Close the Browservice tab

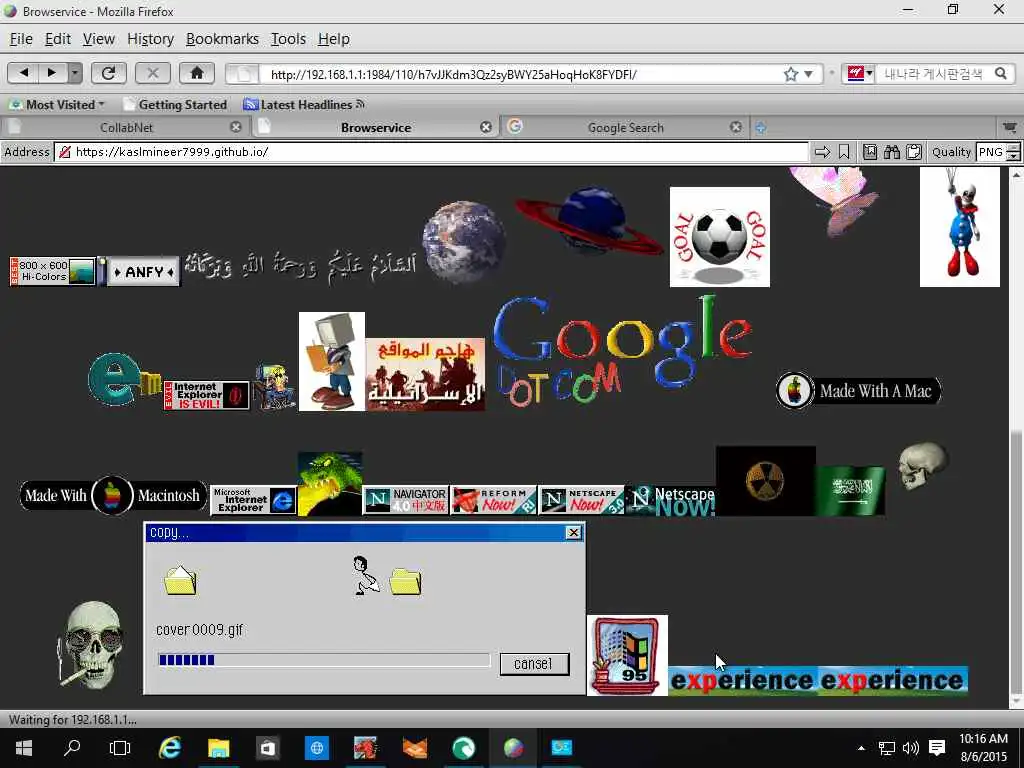coord(486,127)
